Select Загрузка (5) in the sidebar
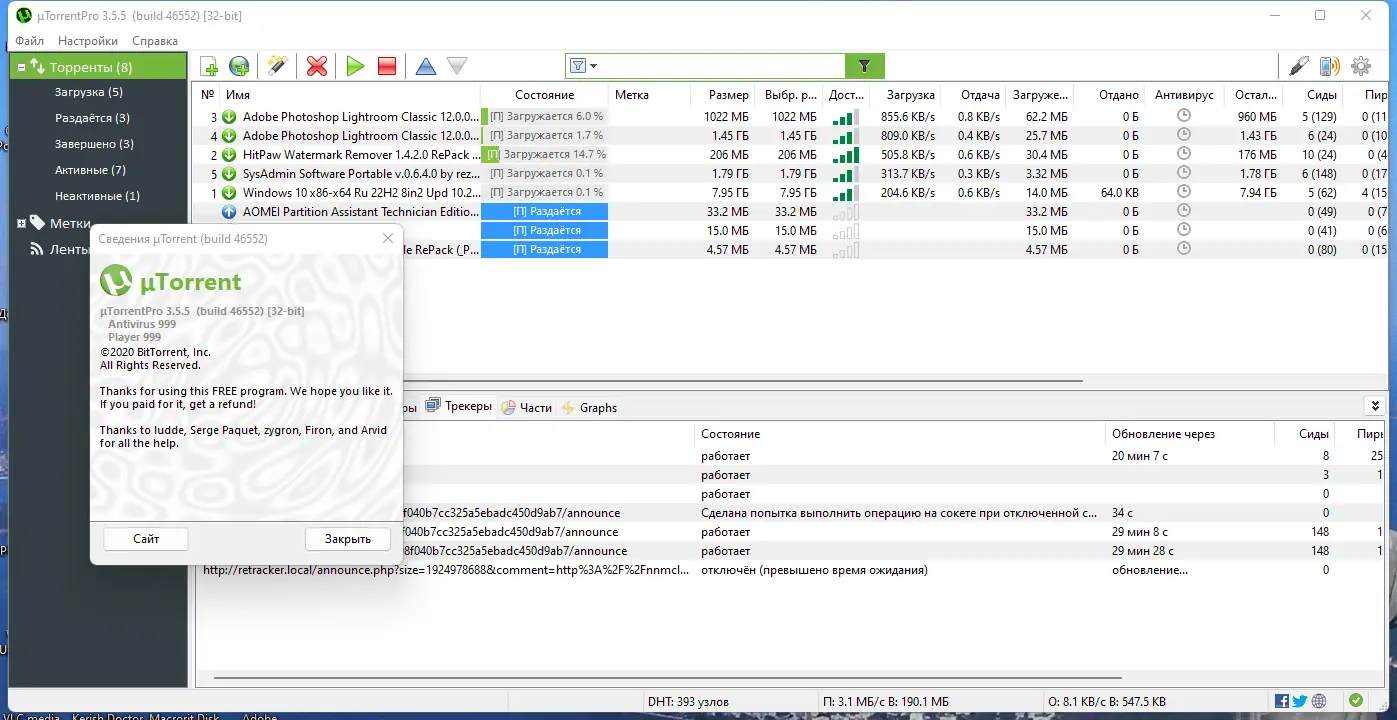This screenshot has height=720, width=1397. [89, 92]
